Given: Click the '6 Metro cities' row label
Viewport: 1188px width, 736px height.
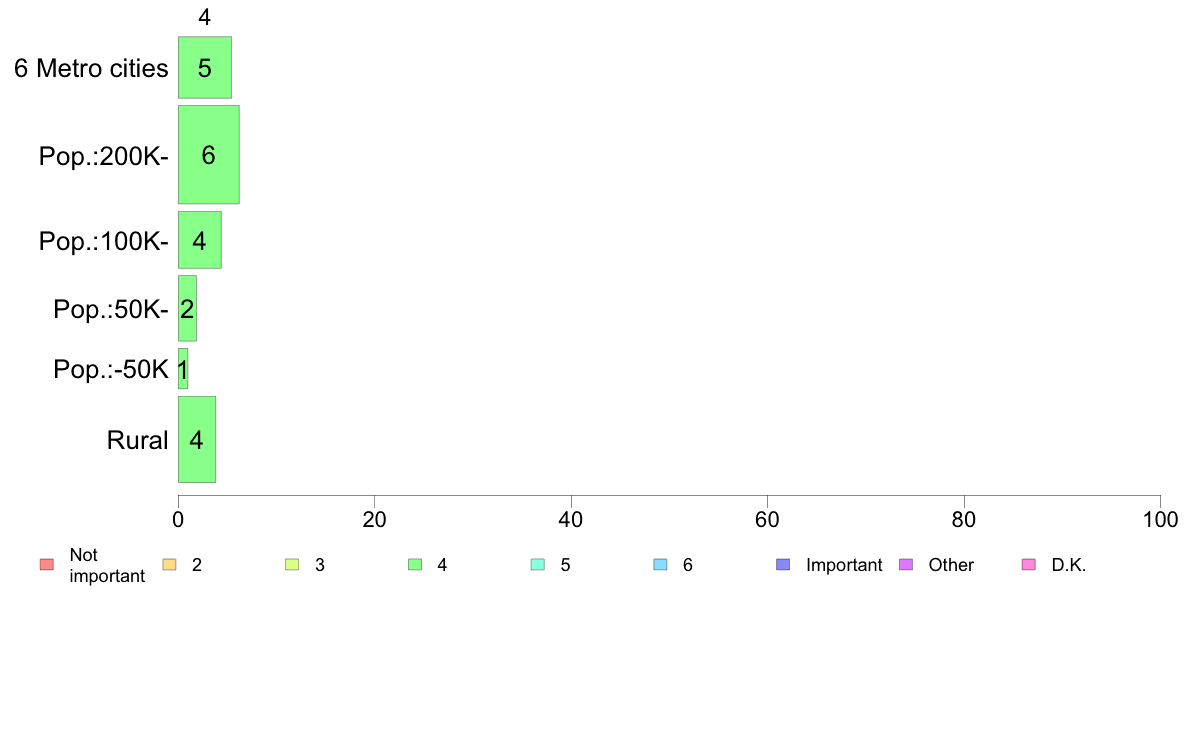Looking at the screenshot, I should [91, 68].
